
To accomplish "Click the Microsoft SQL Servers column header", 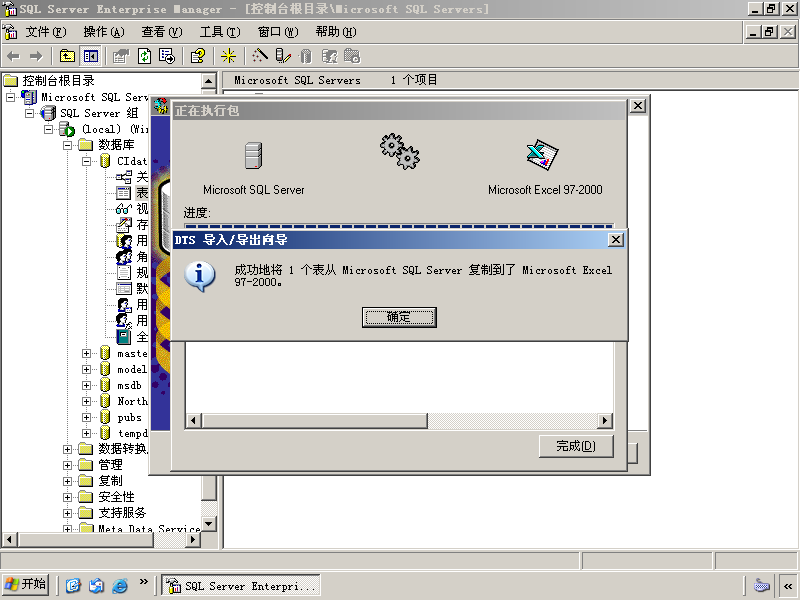I will coord(297,80).
